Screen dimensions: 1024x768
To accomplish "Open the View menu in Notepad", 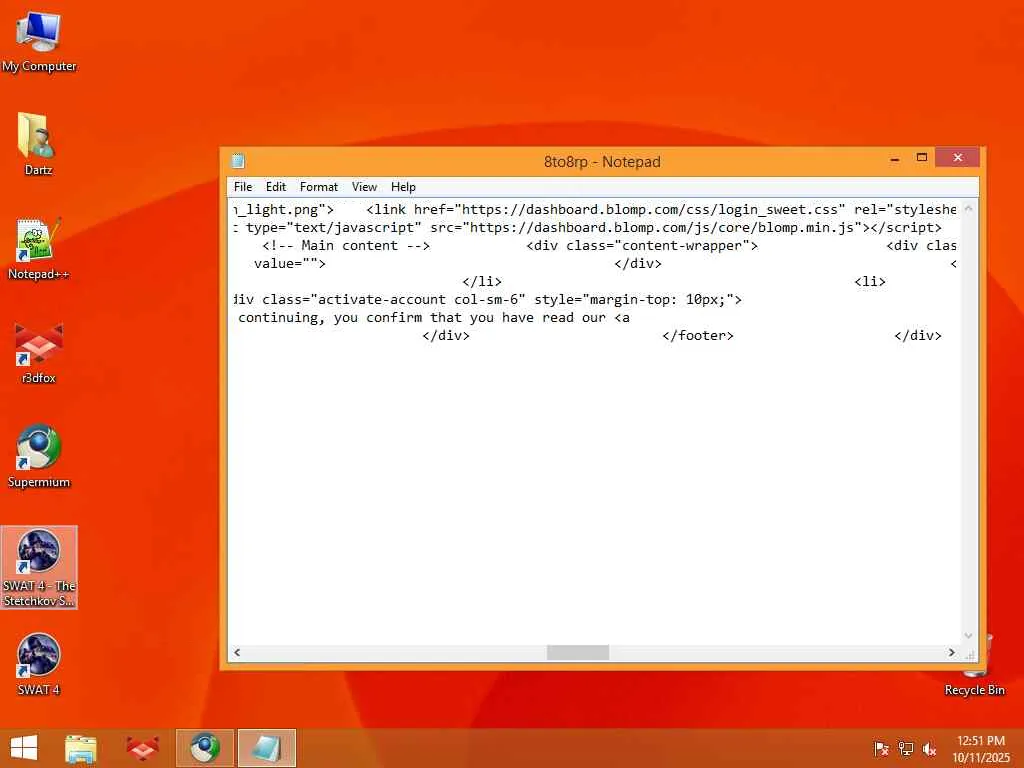I will (x=364, y=187).
